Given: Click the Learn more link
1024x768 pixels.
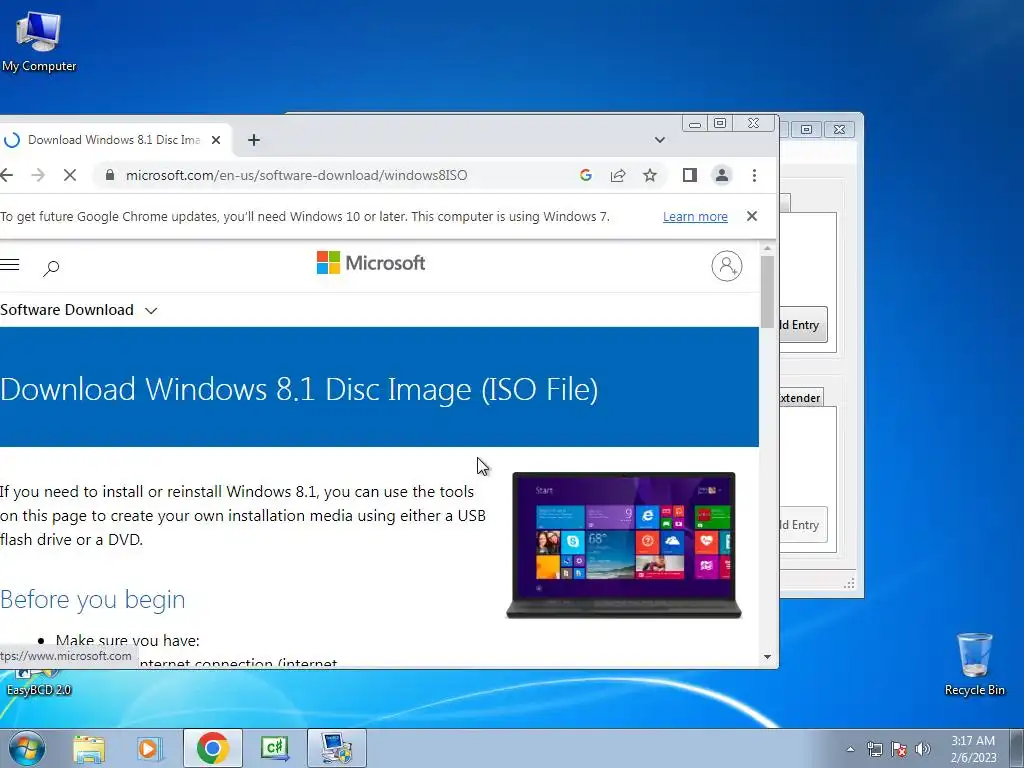Looking at the screenshot, I should (x=695, y=217).
